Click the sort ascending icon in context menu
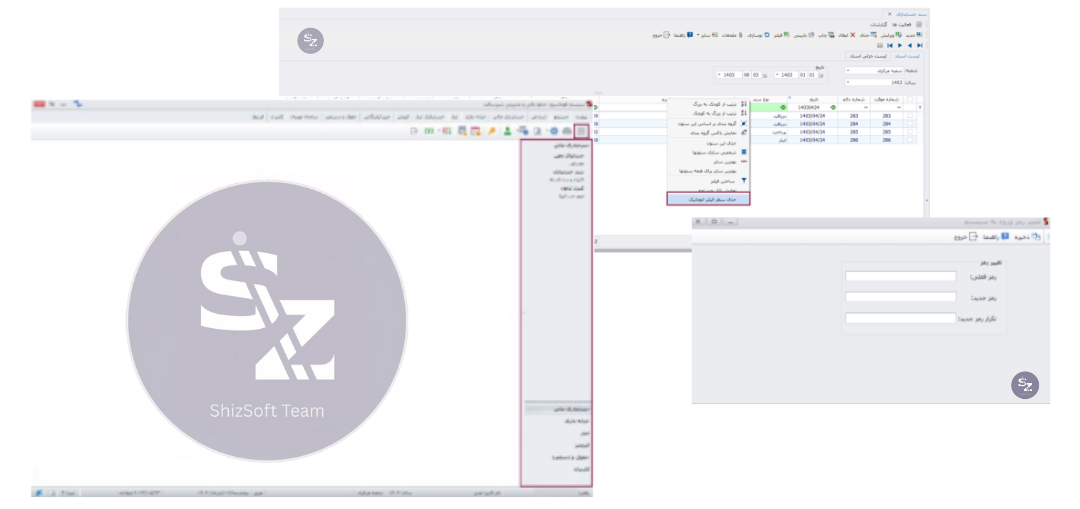The image size is (1080, 509). click(744, 104)
